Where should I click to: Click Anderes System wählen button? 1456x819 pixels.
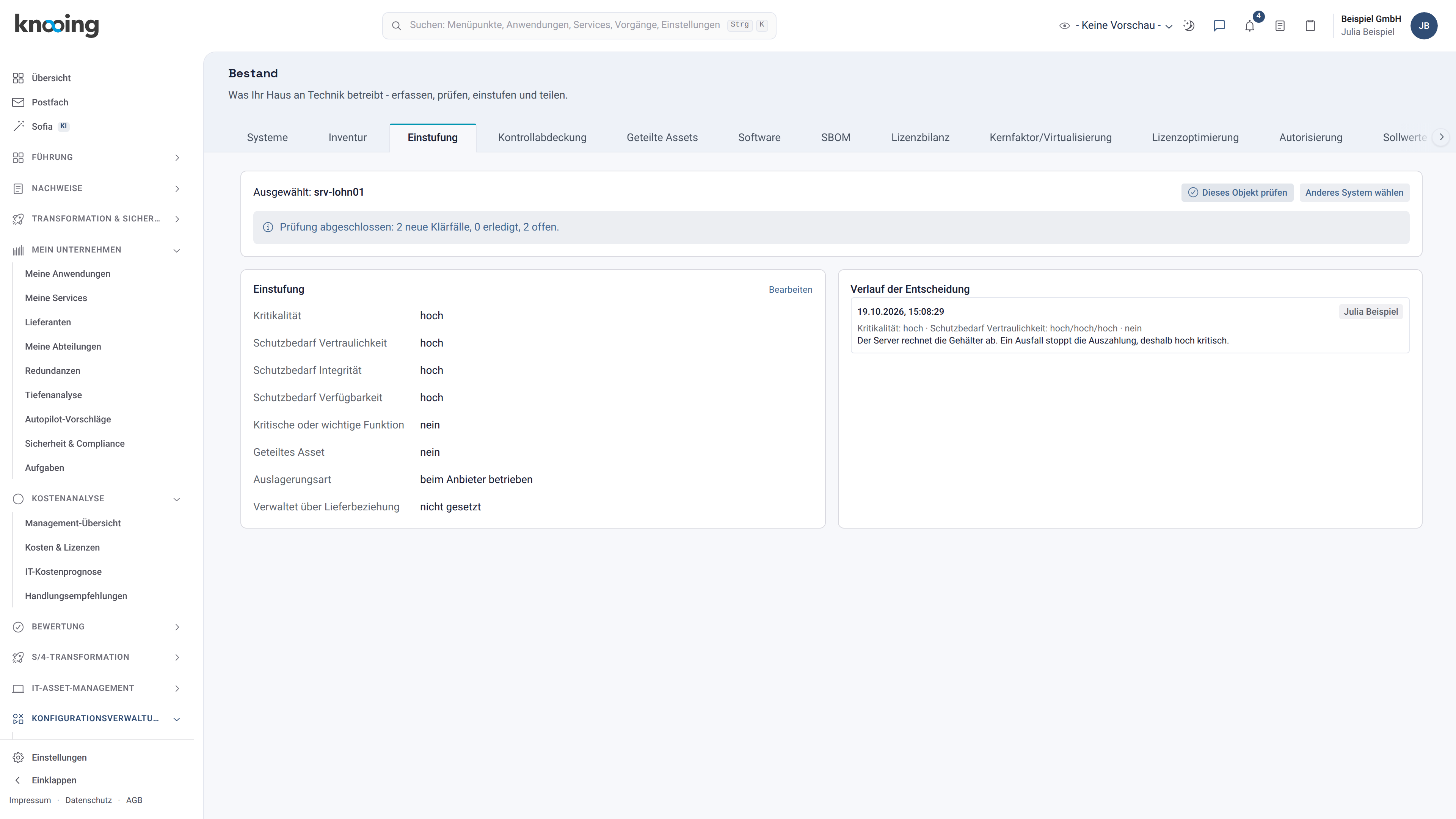(1354, 193)
